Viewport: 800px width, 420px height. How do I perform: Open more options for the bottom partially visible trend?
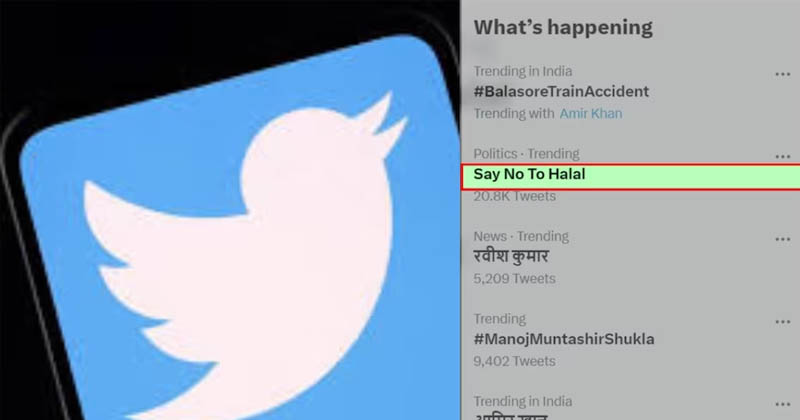[782, 405]
